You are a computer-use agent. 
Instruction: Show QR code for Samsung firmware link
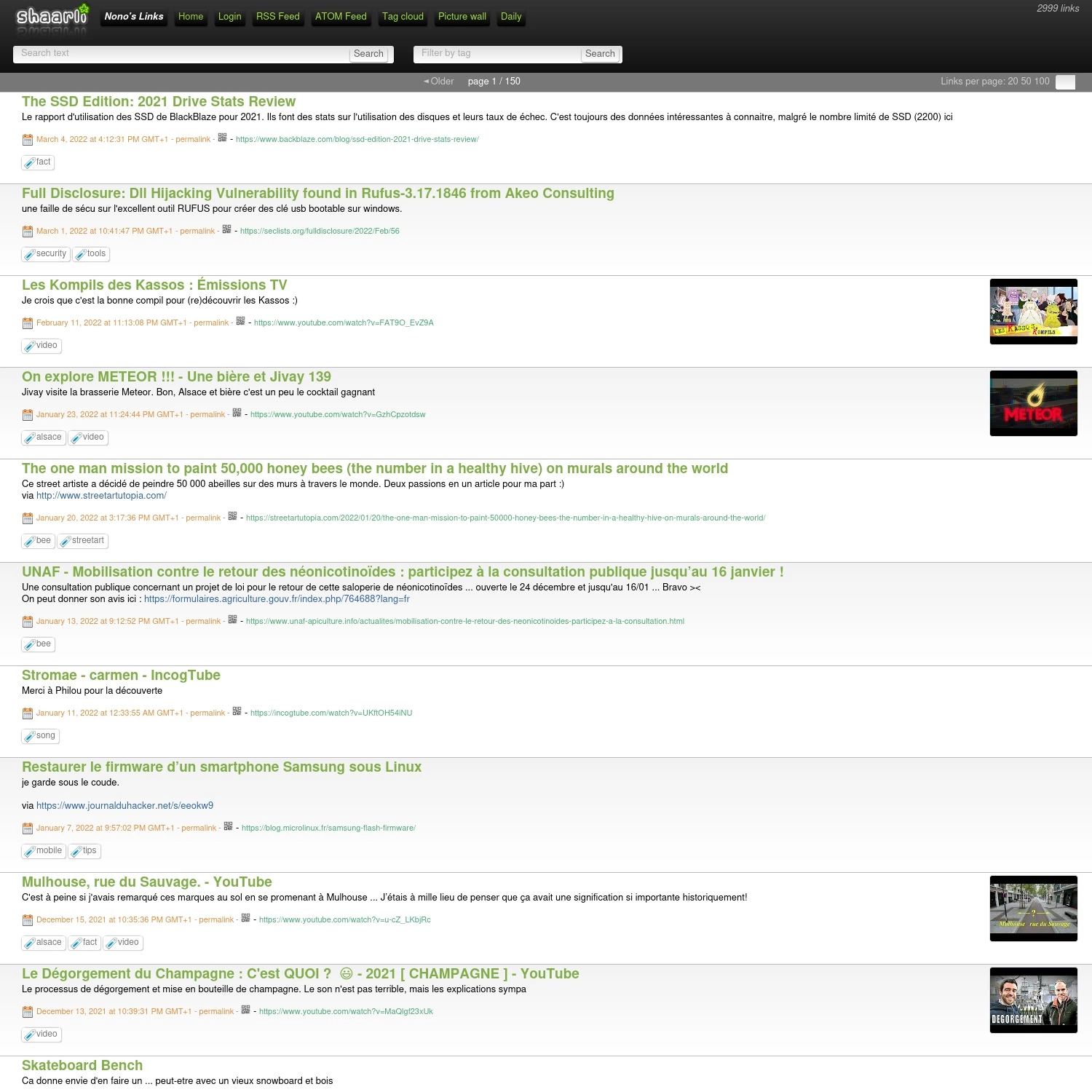click(x=228, y=826)
